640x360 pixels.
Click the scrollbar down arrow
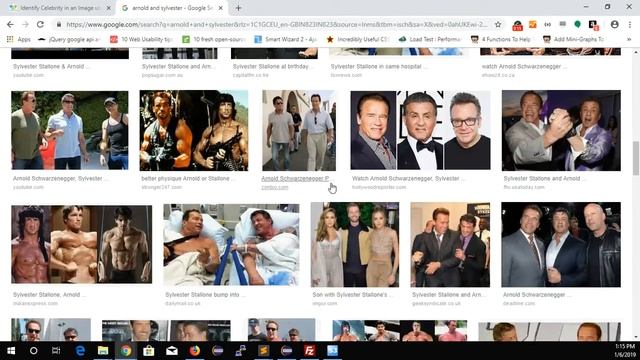pyautogui.click(x=636, y=337)
